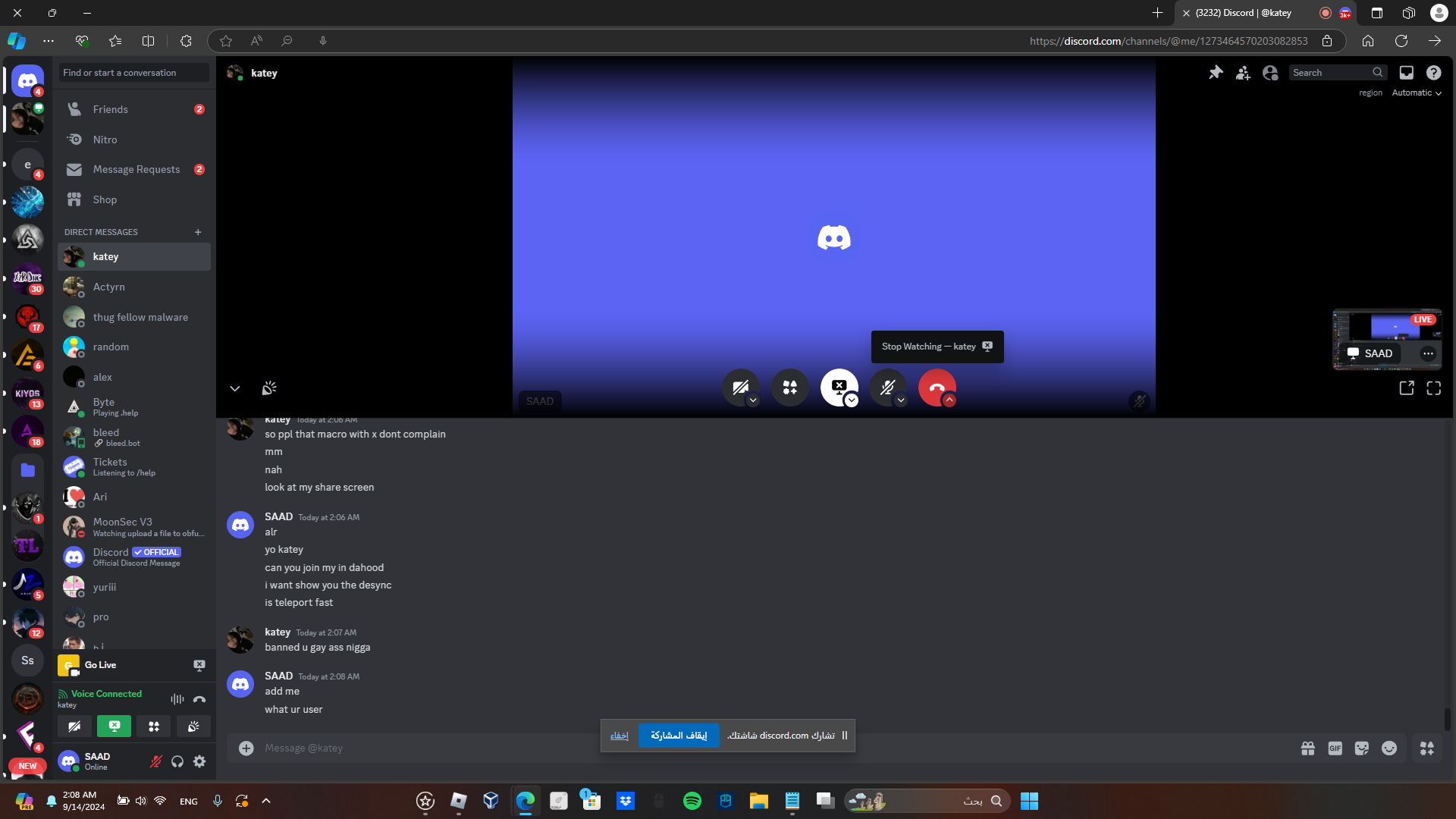The image size is (1456, 819).
Task: Click the blue stop sharing button
Action: click(679, 736)
